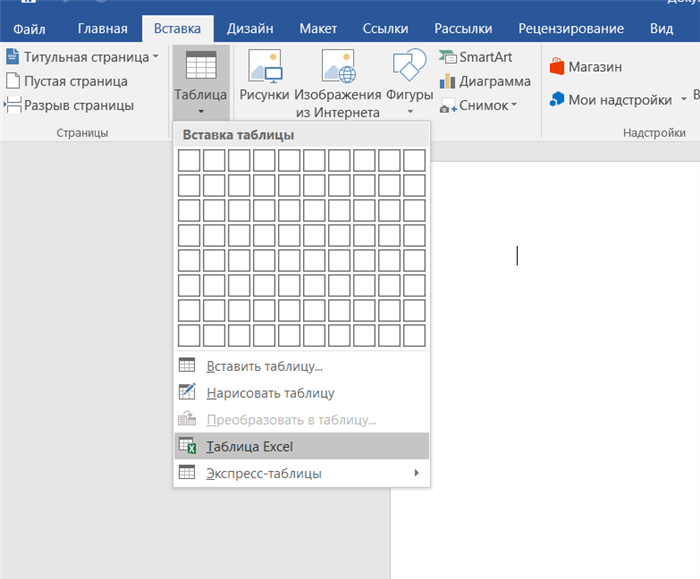Image resolution: width=700 pixels, height=579 pixels.
Task: Expand the Снимок screenshot dropdown
Action: click(x=514, y=105)
